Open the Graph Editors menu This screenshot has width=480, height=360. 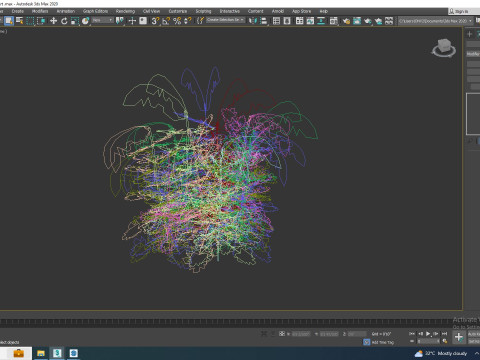pyautogui.click(x=95, y=11)
